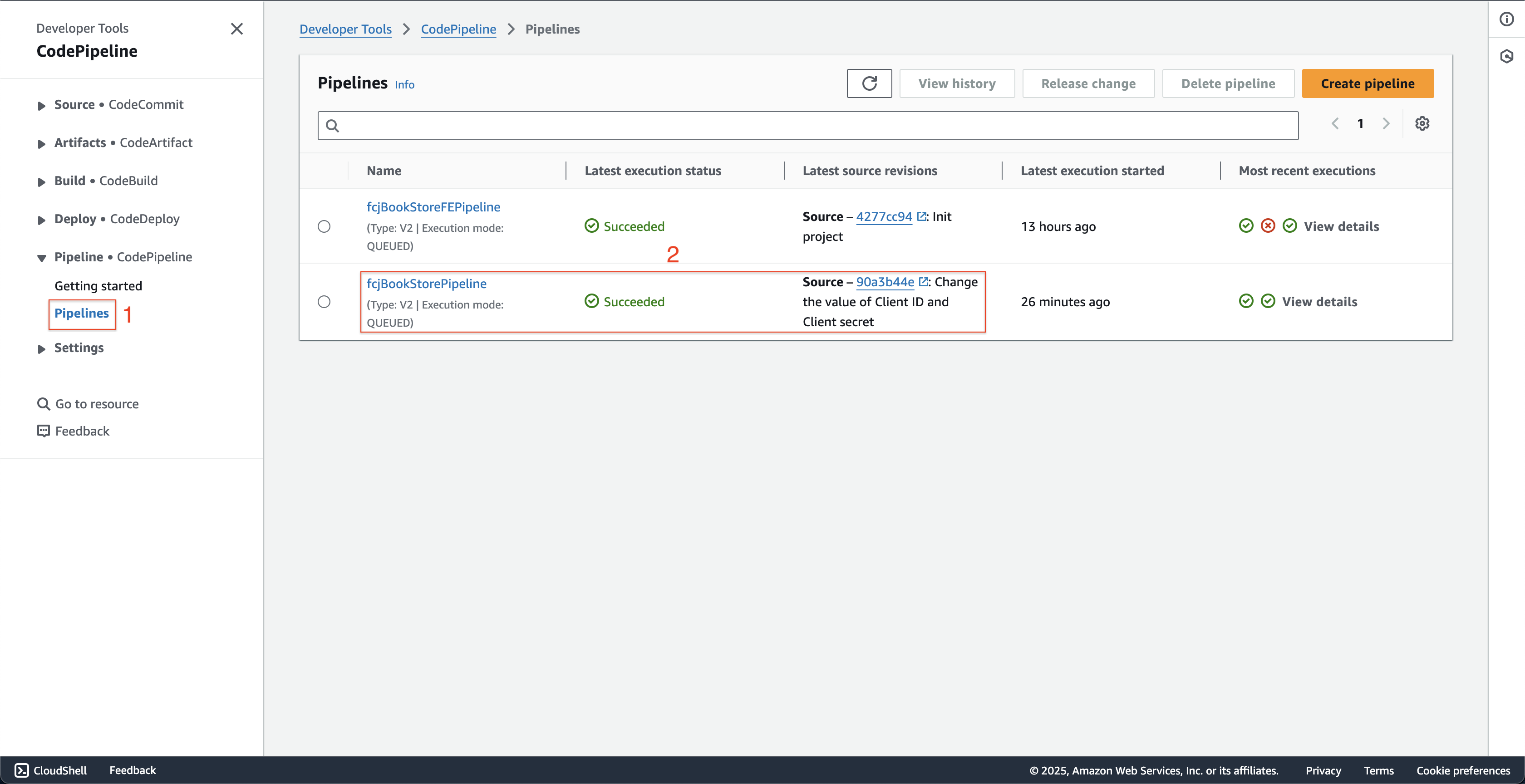Expand Source CodeCommit section
Screen dimensions: 1525x784
coord(41,105)
